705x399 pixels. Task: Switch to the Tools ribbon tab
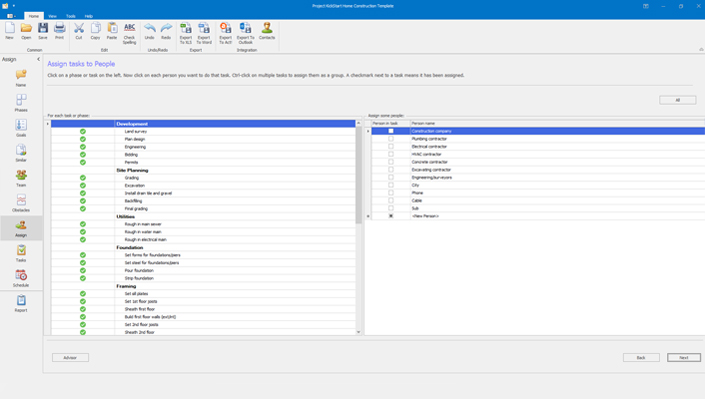pos(71,16)
